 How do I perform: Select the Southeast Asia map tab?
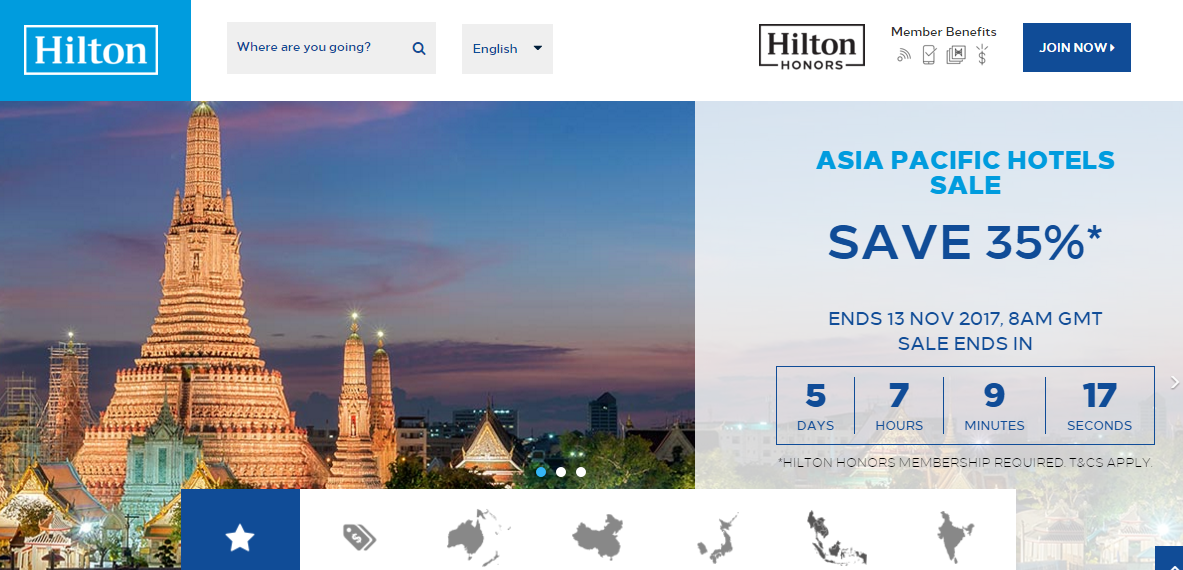[x=837, y=538]
